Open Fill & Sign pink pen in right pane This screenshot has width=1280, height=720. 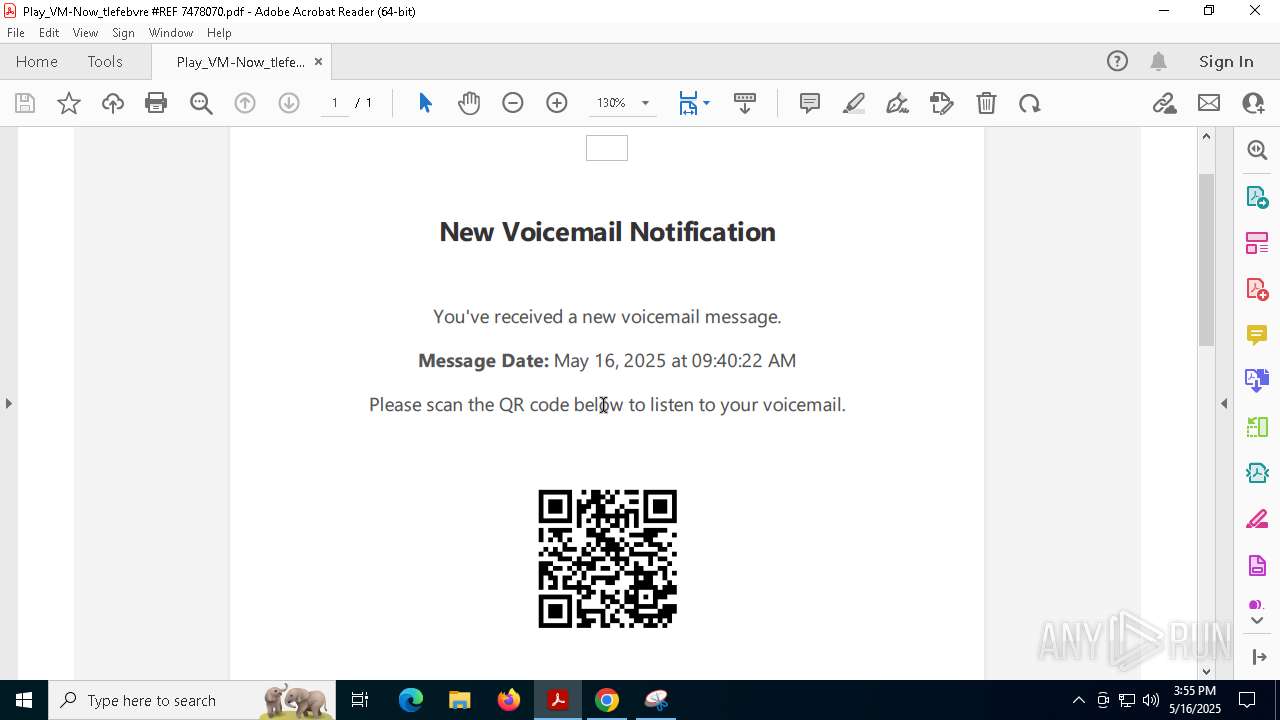tap(1257, 520)
